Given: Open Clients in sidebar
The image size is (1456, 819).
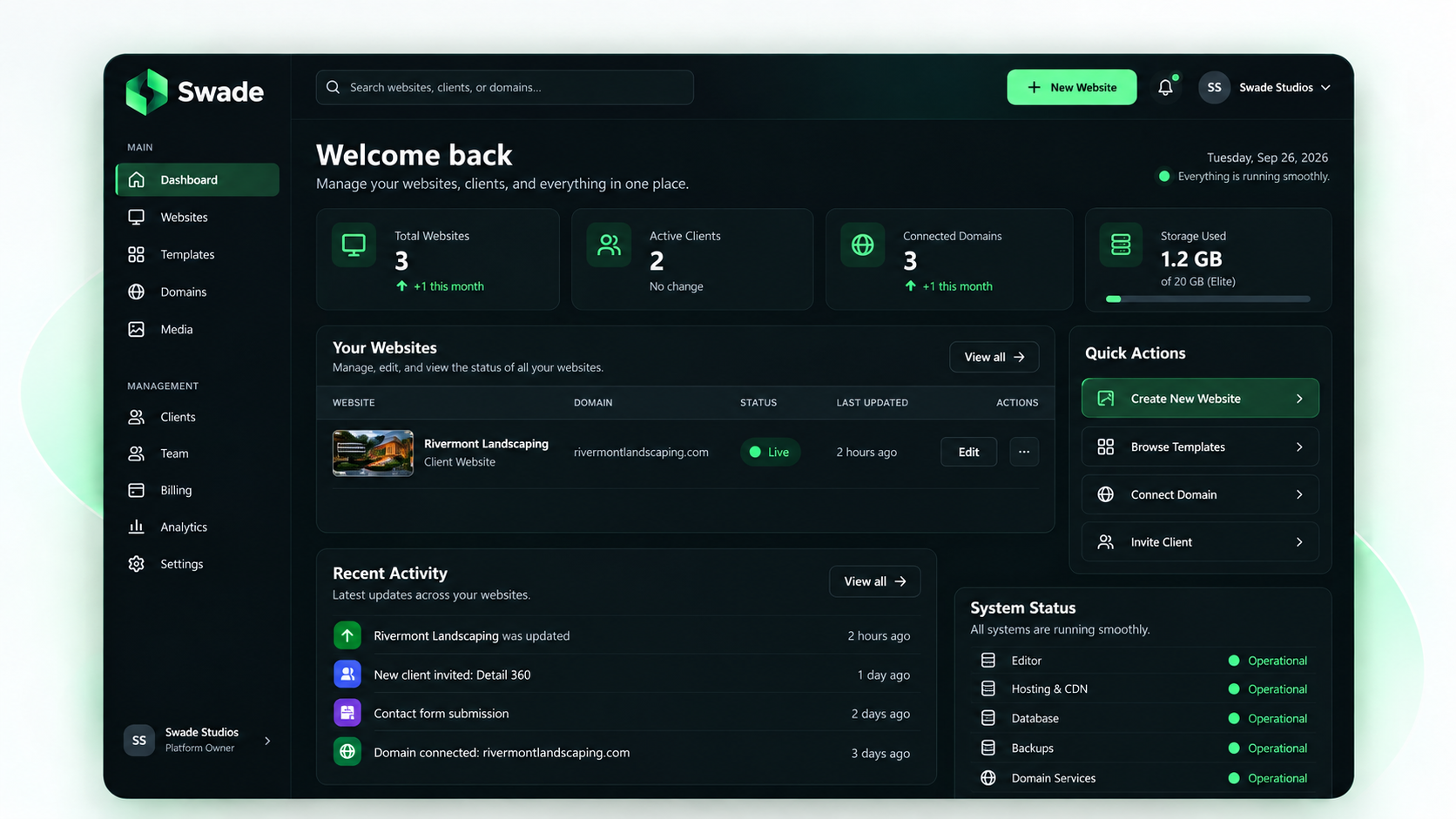Looking at the screenshot, I should (198, 417).
